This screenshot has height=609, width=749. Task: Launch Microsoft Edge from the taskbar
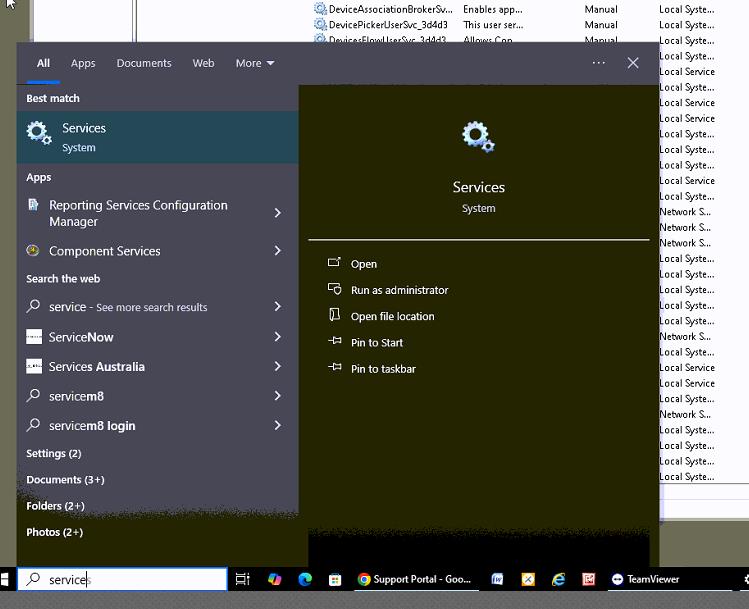(x=305, y=579)
